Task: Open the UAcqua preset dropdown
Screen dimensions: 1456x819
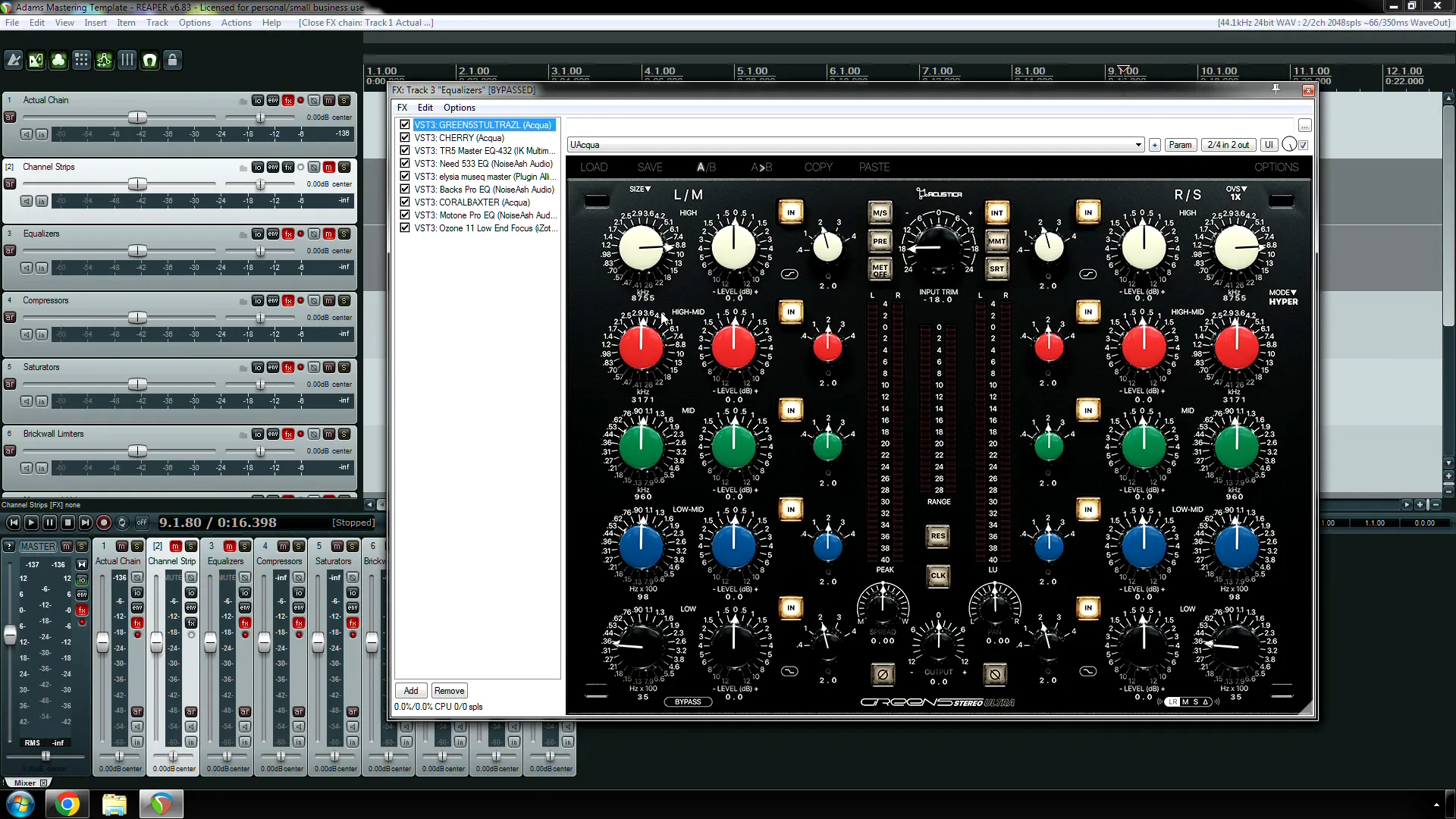Action: tap(855, 145)
